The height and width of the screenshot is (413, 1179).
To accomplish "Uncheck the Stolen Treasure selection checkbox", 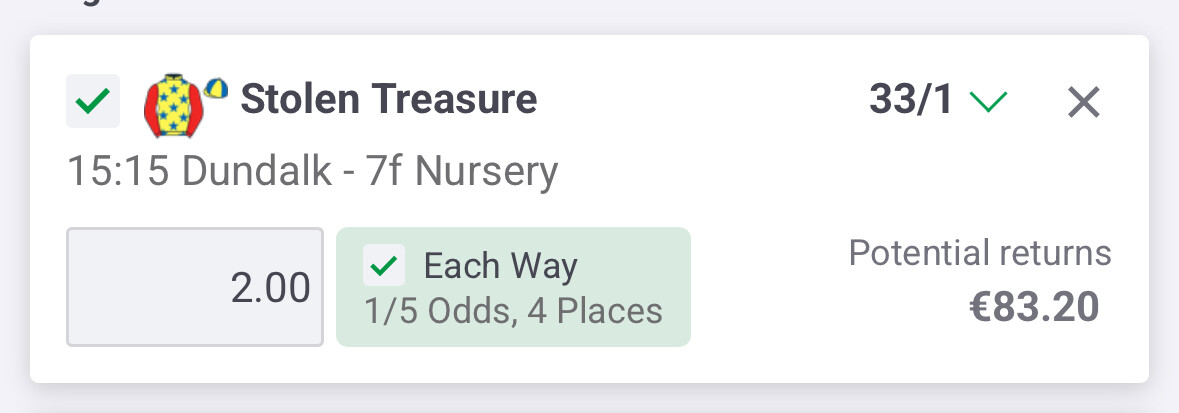I will click(93, 101).
